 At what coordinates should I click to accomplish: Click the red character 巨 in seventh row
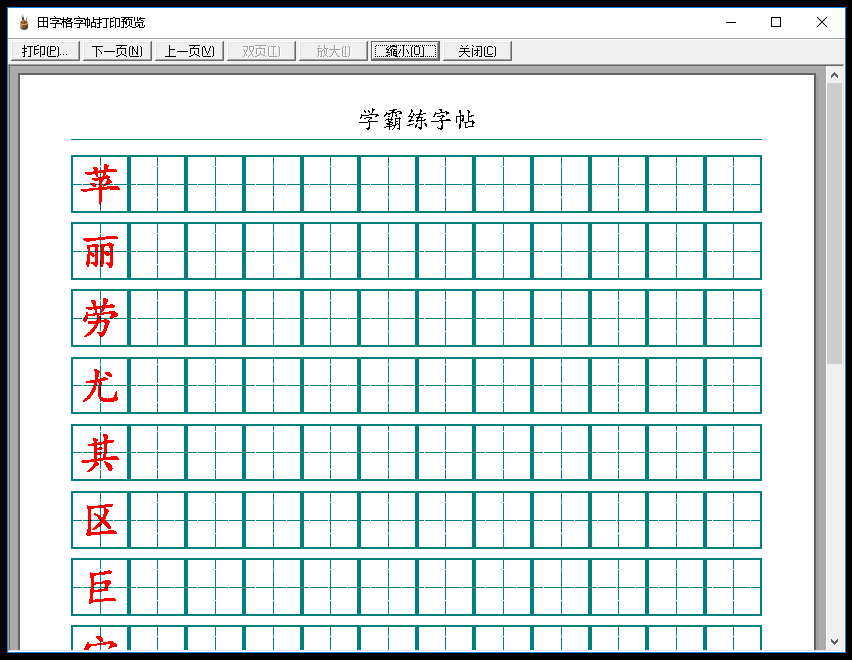click(102, 587)
